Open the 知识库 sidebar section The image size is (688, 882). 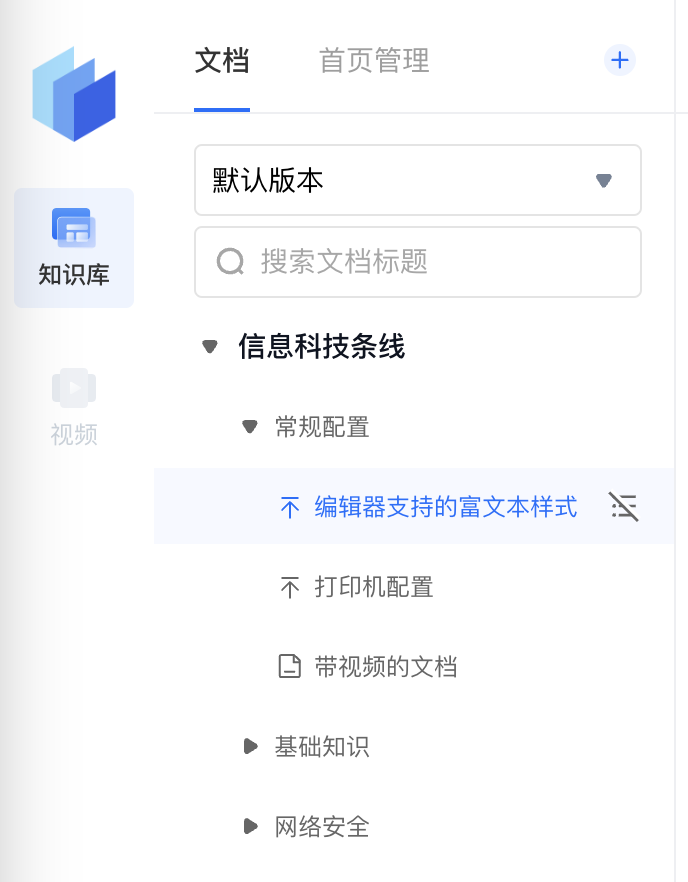click(74, 247)
